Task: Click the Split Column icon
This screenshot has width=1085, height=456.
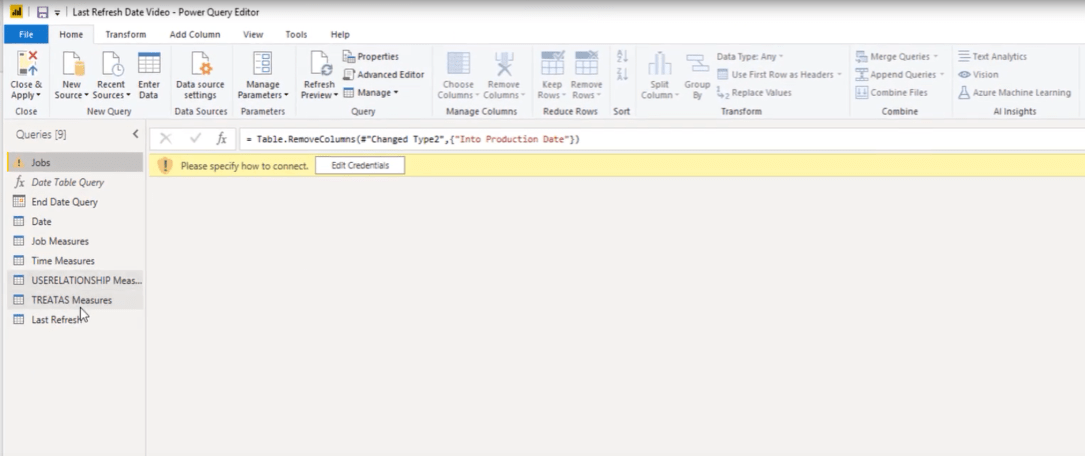Action: click(659, 64)
